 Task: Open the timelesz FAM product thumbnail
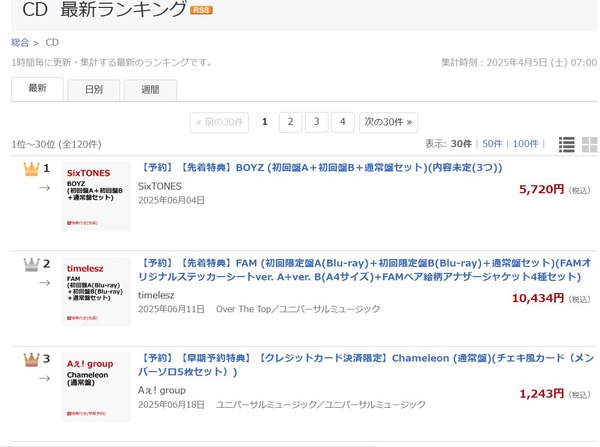click(x=96, y=292)
